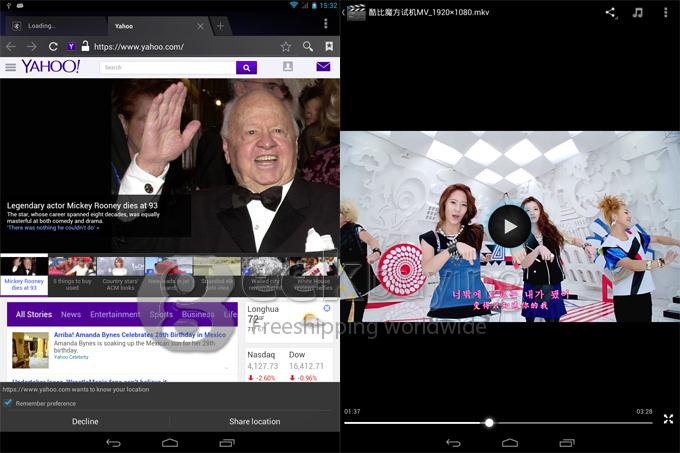This screenshot has width=680, height=453.
Task: Open the Entertainment stories tab
Action: [115, 314]
